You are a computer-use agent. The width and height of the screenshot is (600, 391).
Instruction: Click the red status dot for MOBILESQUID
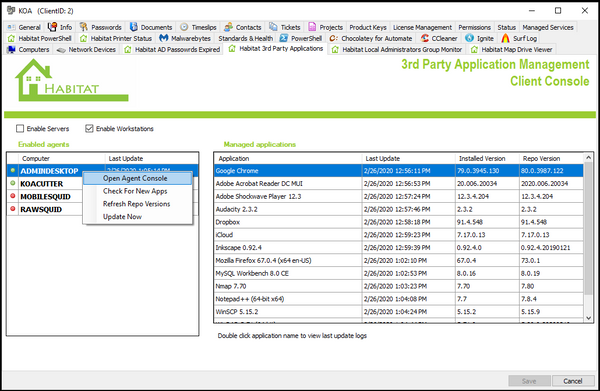[13, 196]
